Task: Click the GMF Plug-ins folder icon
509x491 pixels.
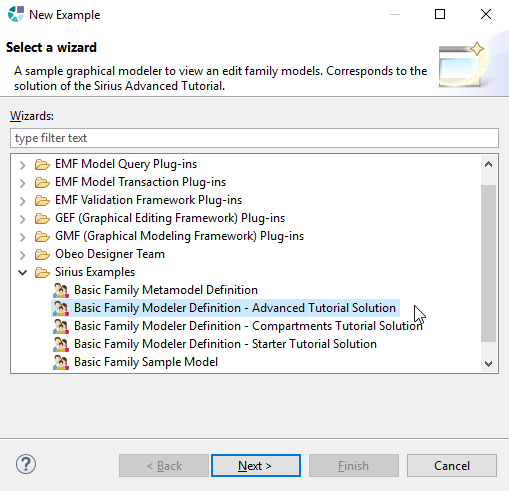Action: [42, 236]
